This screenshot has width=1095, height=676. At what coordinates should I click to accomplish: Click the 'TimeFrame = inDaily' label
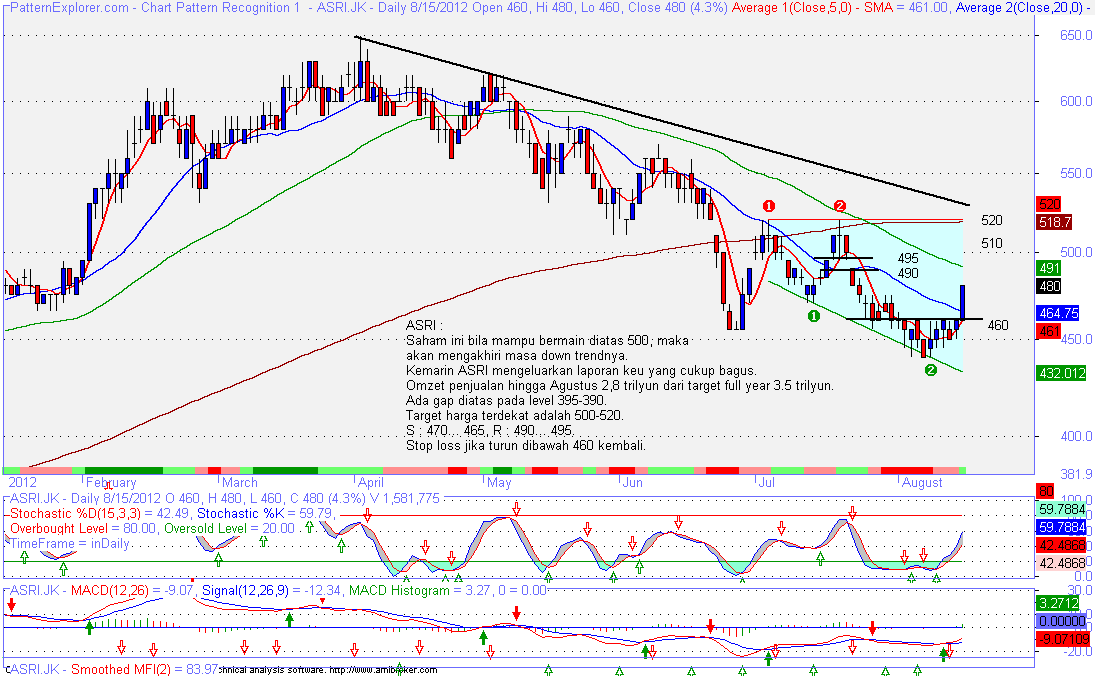click(x=70, y=543)
